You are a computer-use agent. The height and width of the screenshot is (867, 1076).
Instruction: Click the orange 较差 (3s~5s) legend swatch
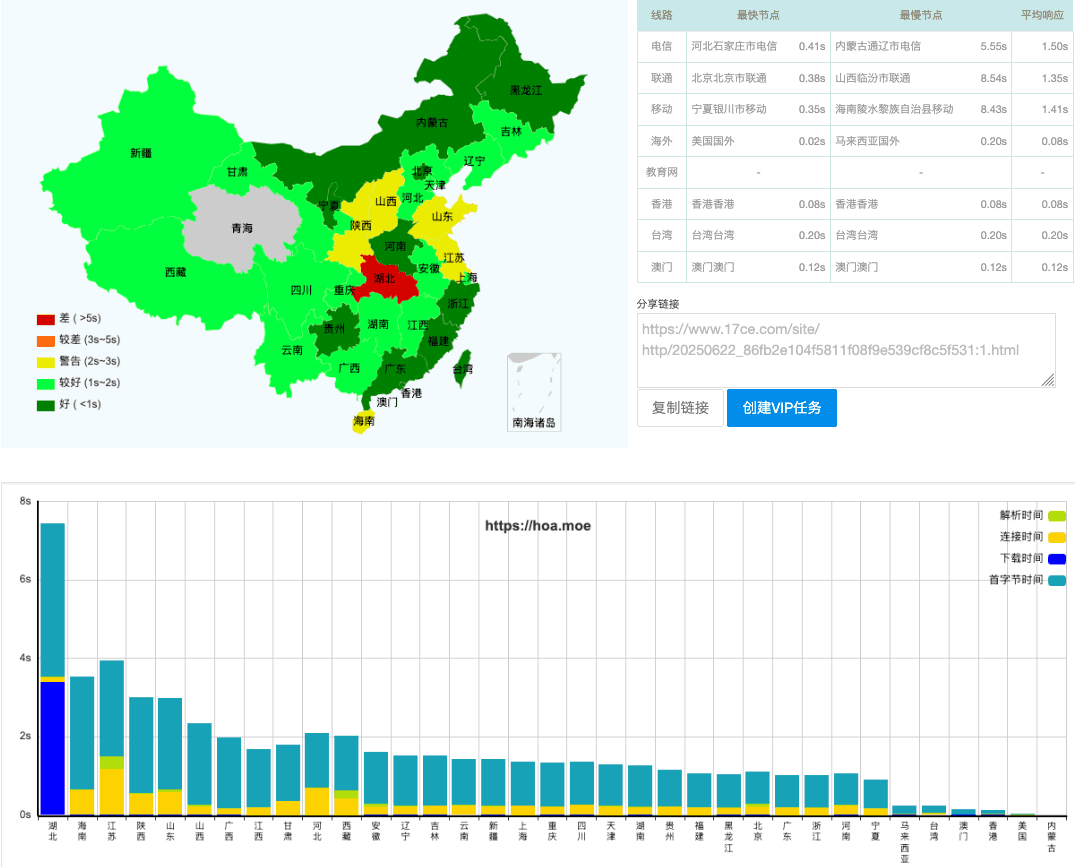(45, 340)
